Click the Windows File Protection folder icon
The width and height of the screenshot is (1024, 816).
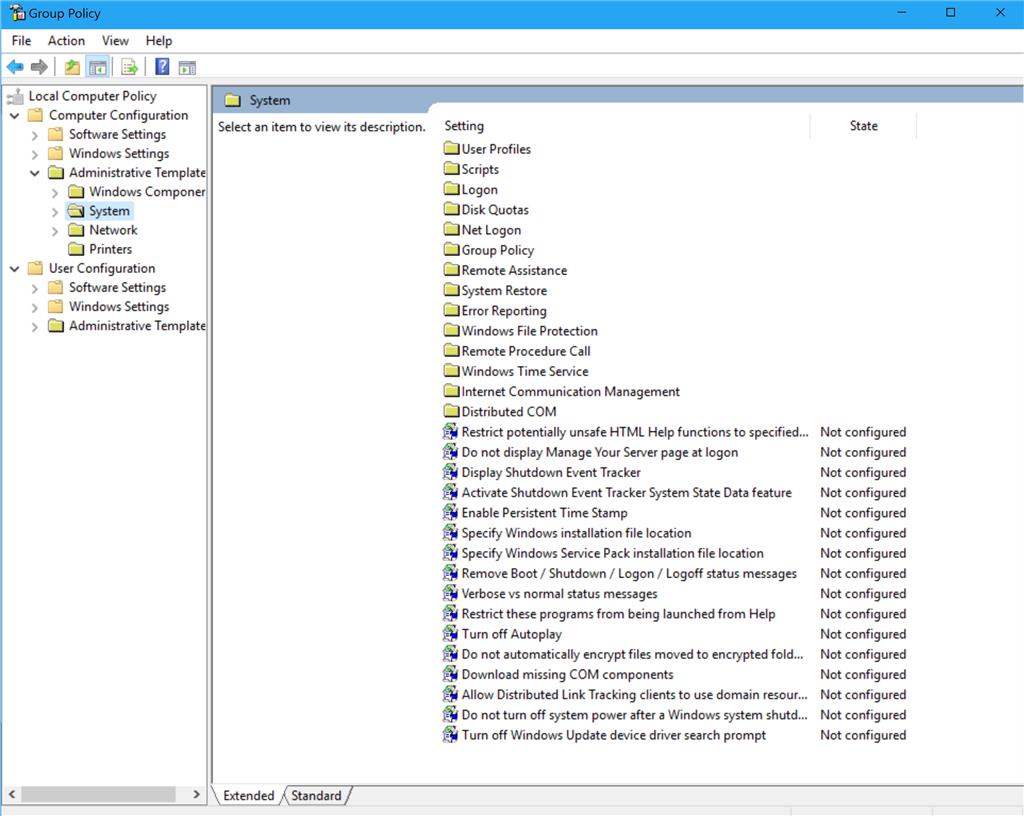(451, 330)
